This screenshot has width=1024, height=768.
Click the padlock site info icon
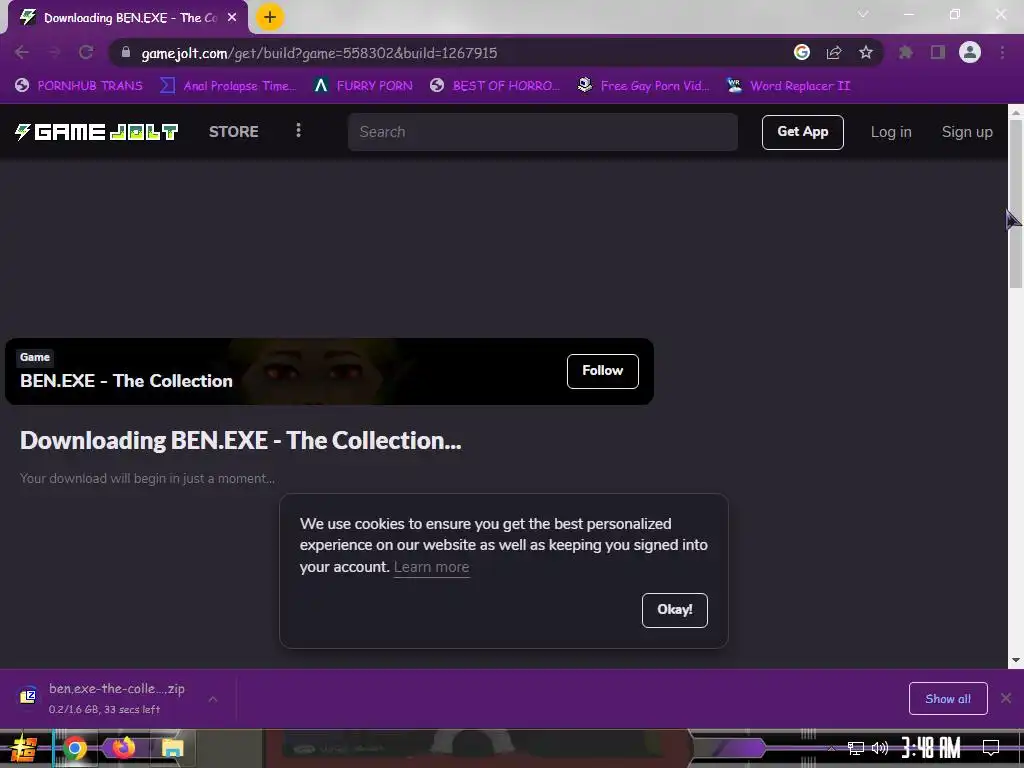pyautogui.click(x=126, y=52)
